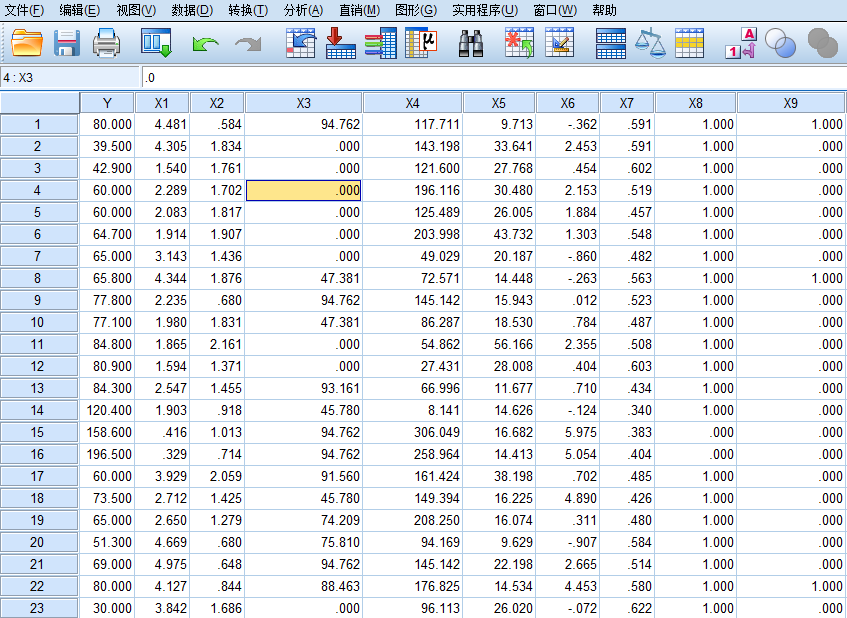The image size is (847, 618).
Task: Click the cell value editor field showing .0
Action: (494, 78)
